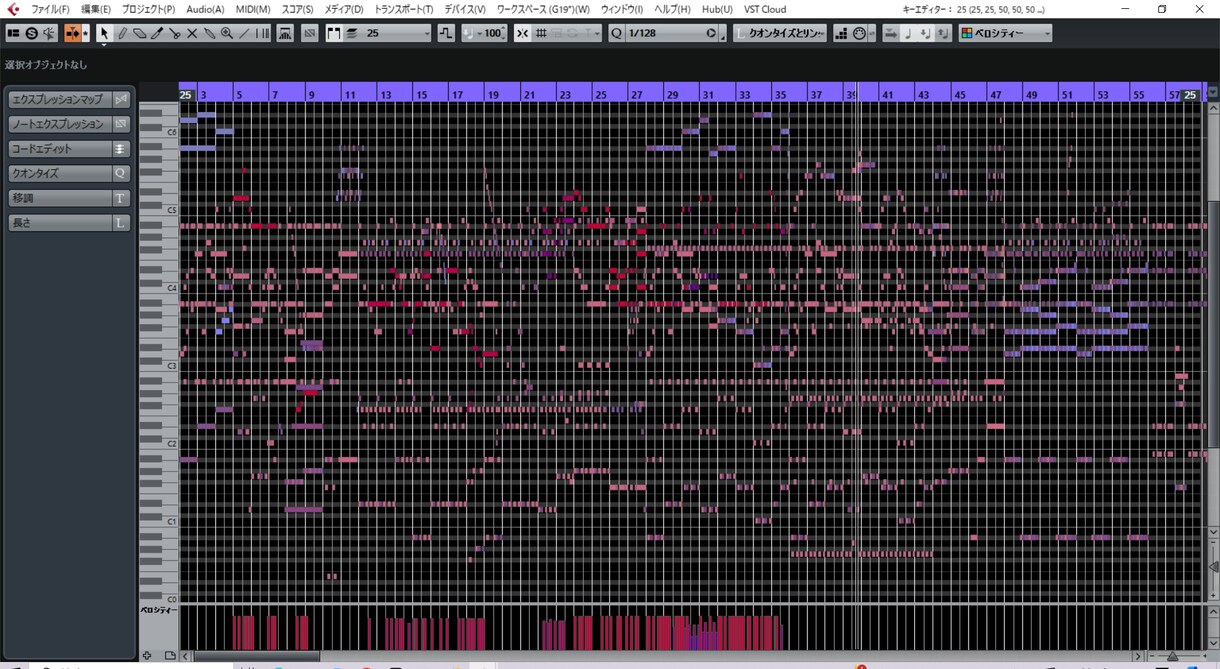
Task: Click the T icon beside 移調
Action: click(x=121, y=198)
